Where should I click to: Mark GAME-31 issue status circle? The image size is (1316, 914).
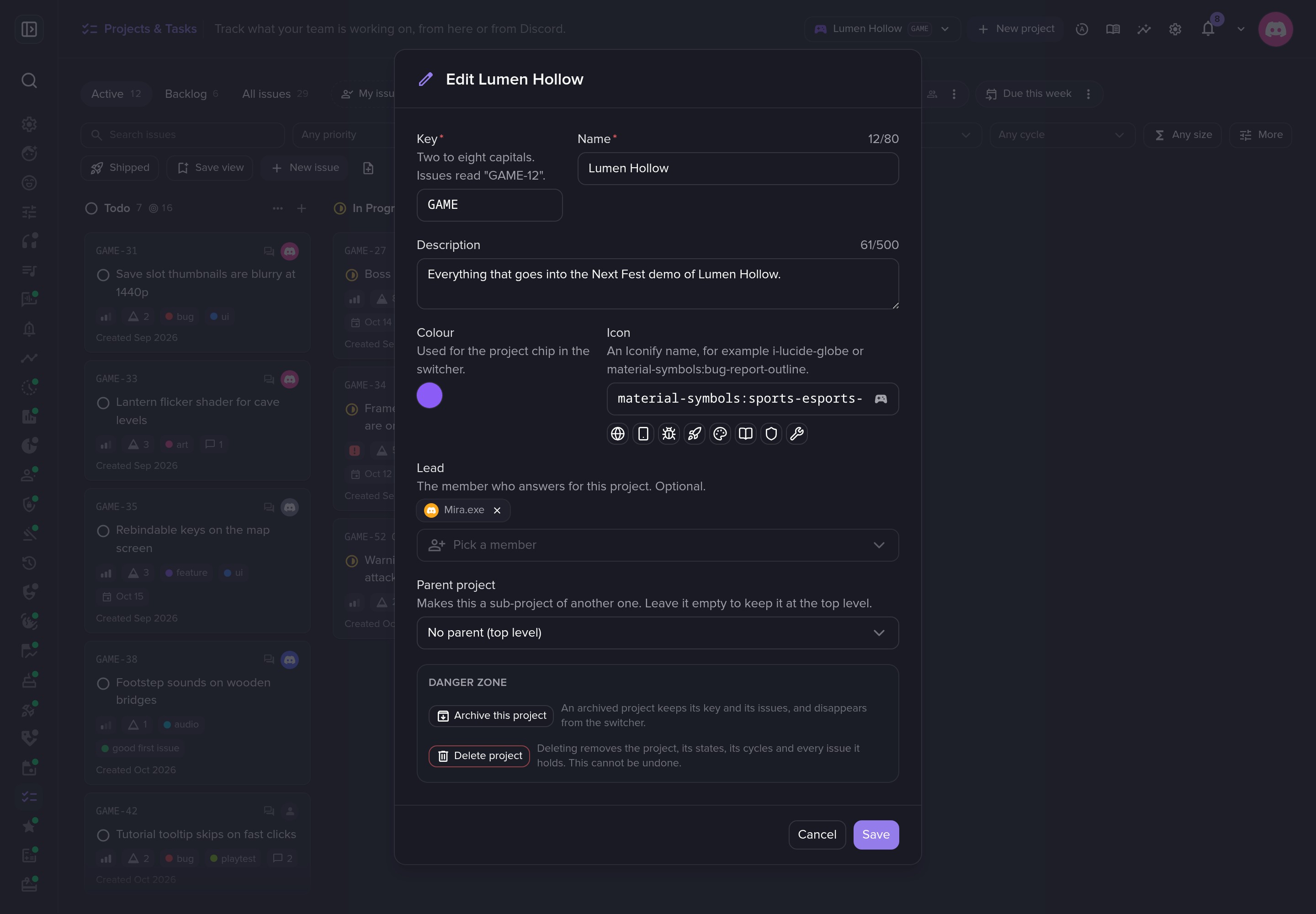(x=103, y=276)
